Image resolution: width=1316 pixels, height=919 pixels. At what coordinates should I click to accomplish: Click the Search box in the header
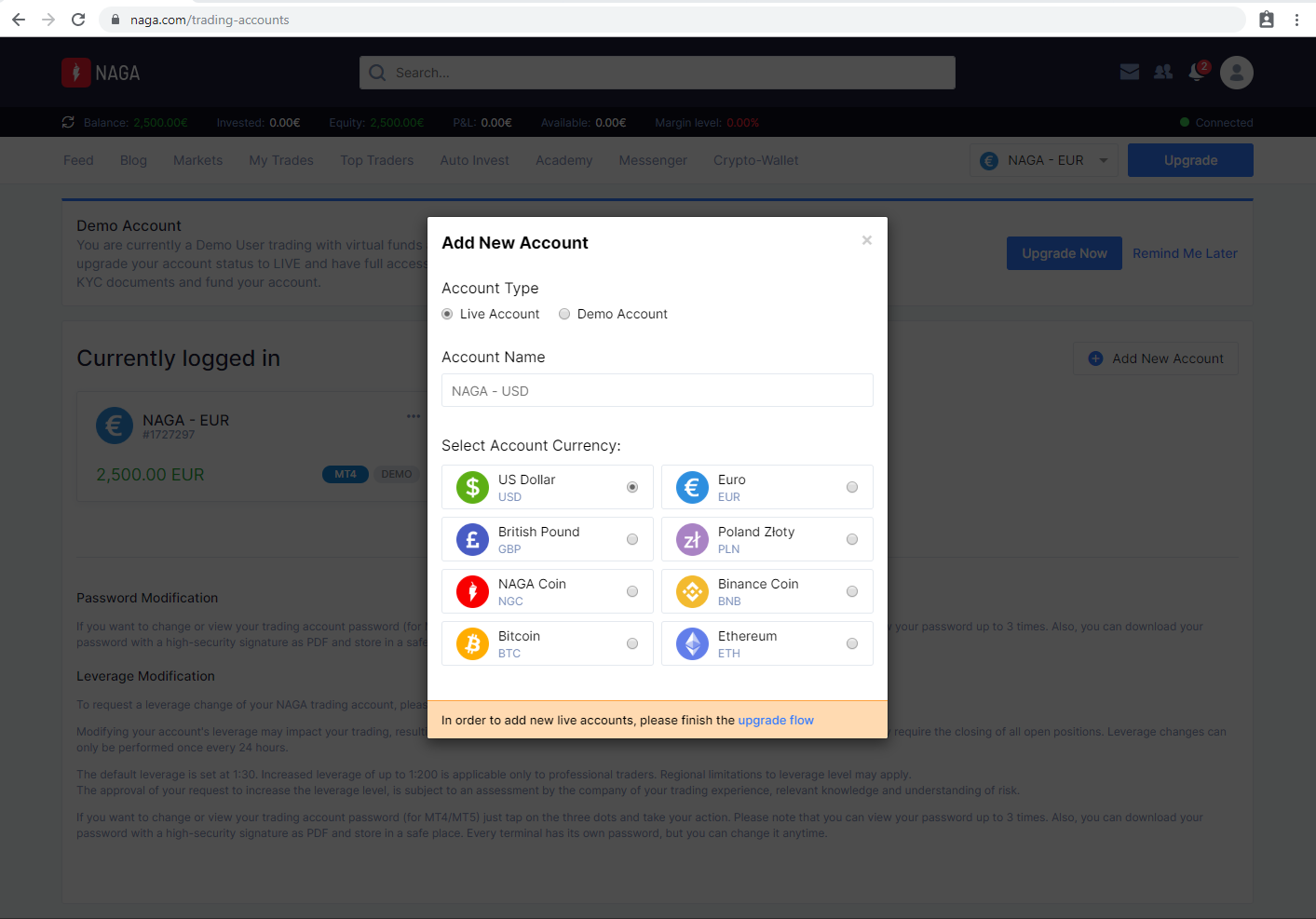[x=658, y=73]
